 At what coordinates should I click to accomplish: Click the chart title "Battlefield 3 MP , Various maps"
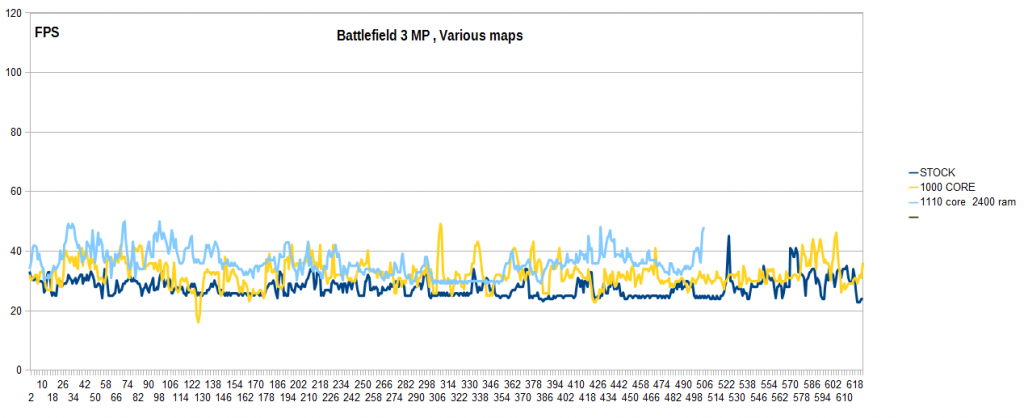430,35
